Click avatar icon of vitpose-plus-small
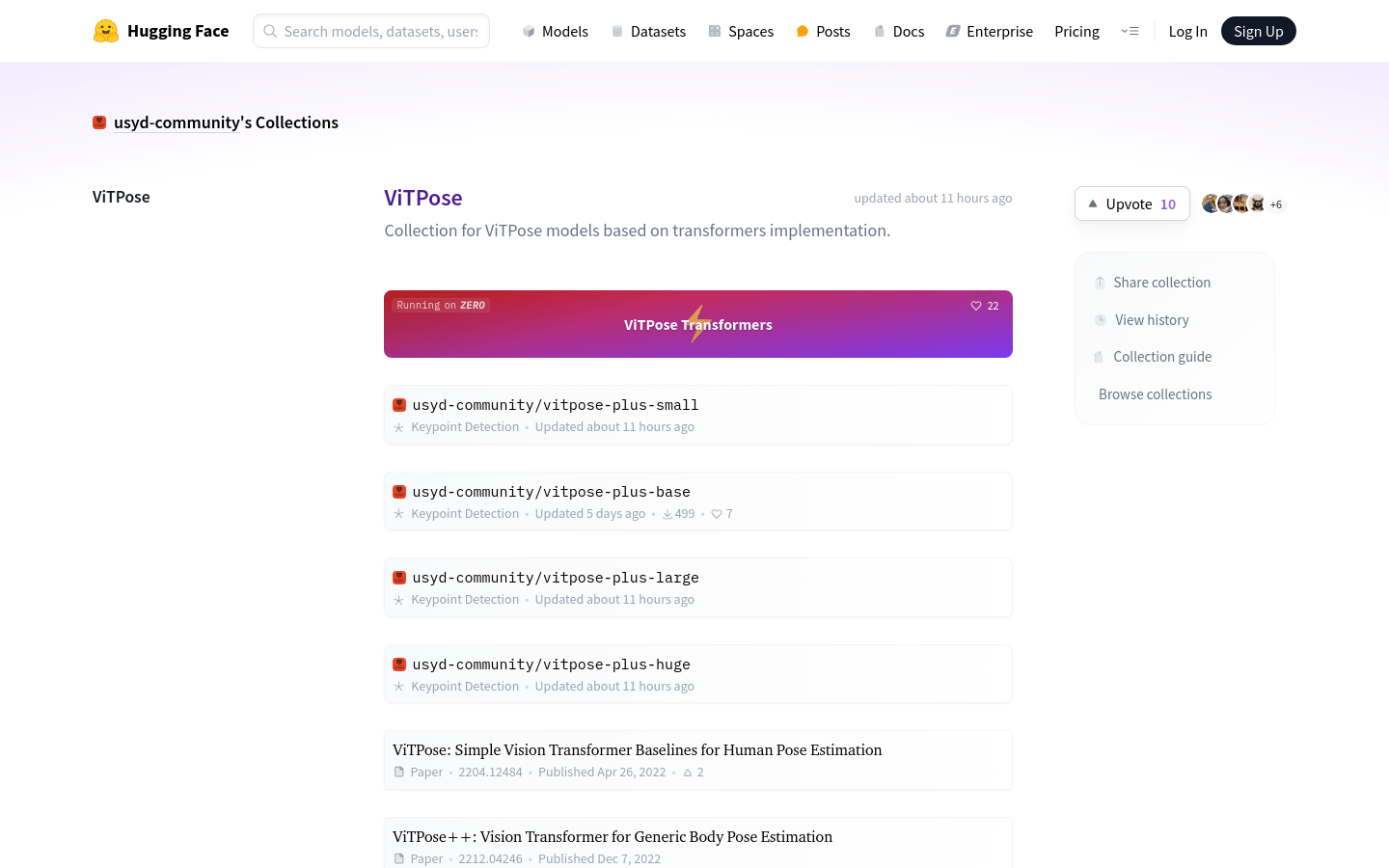1389x868 pixels. (399, 405)
